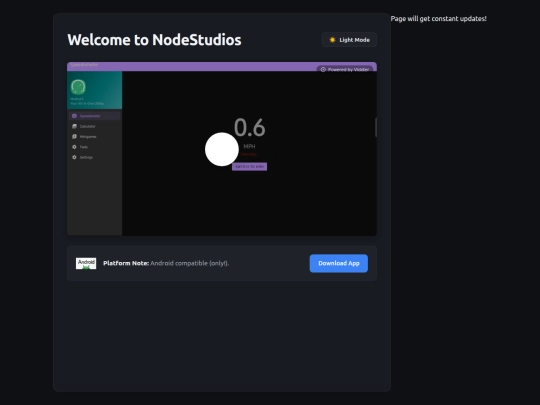
Task: Download the app via Download App button
Action: [339, 263]
